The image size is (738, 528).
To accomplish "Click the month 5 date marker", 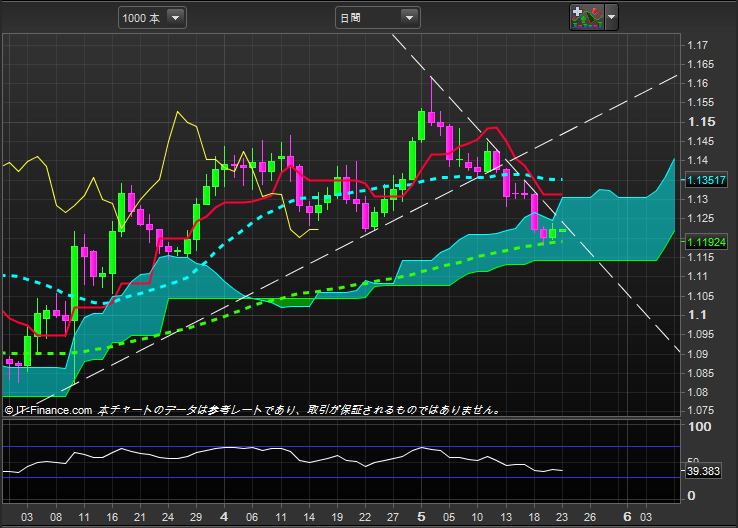I will [x=421, y=517].
